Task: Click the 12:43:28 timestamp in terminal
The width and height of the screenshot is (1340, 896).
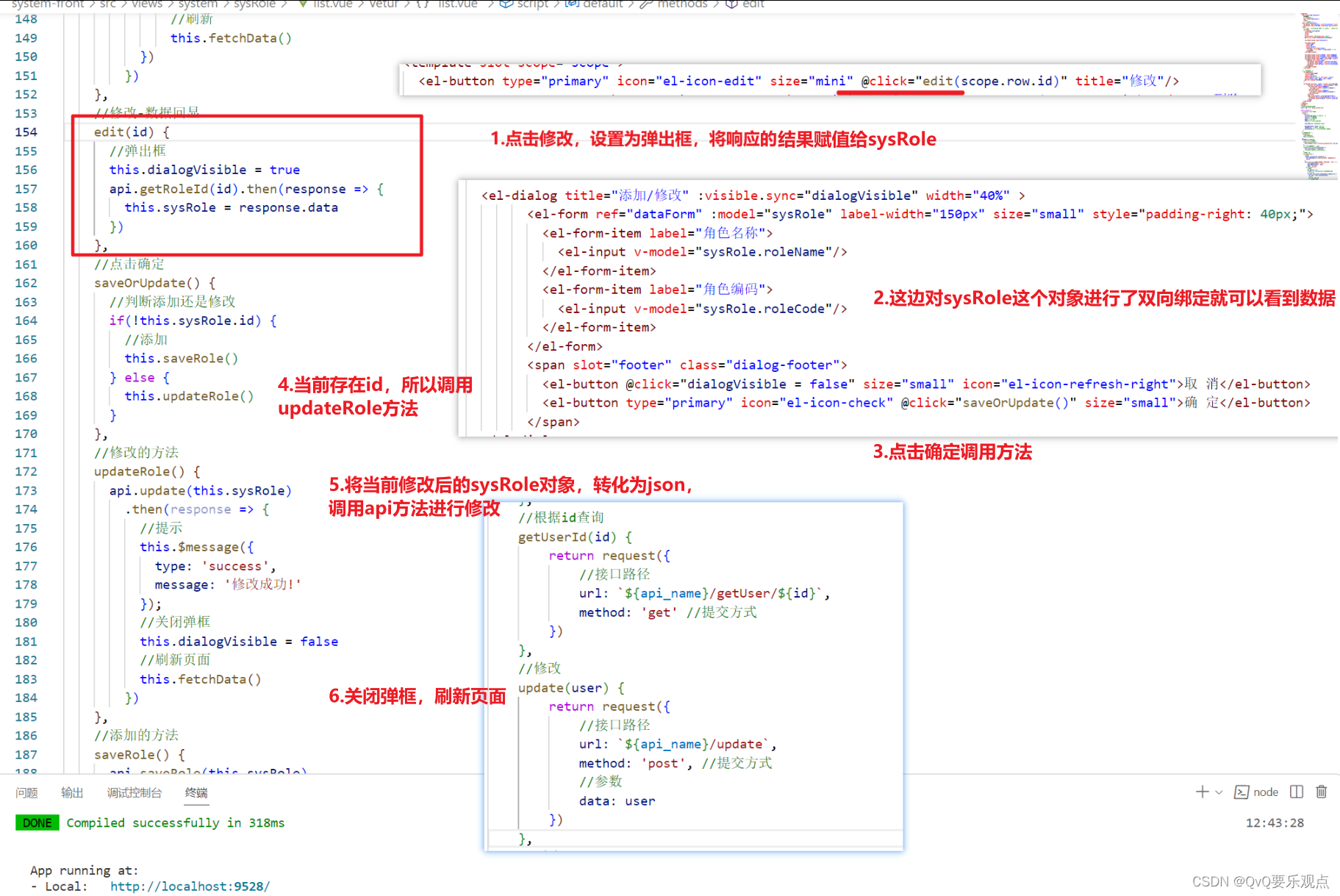Action: pos(1275,822)
